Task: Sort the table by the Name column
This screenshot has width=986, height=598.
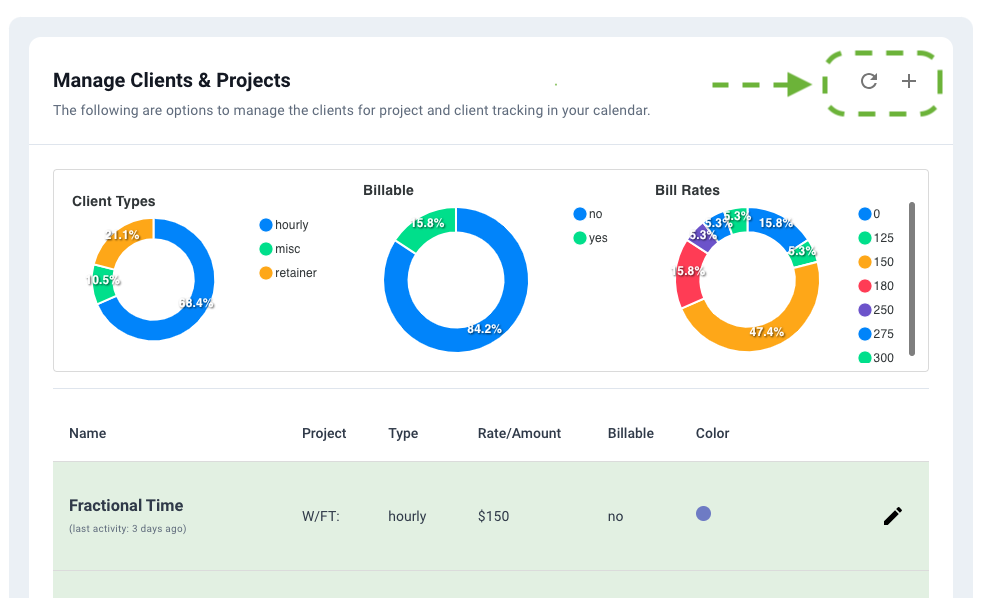Action: click(x=87, y=433)
